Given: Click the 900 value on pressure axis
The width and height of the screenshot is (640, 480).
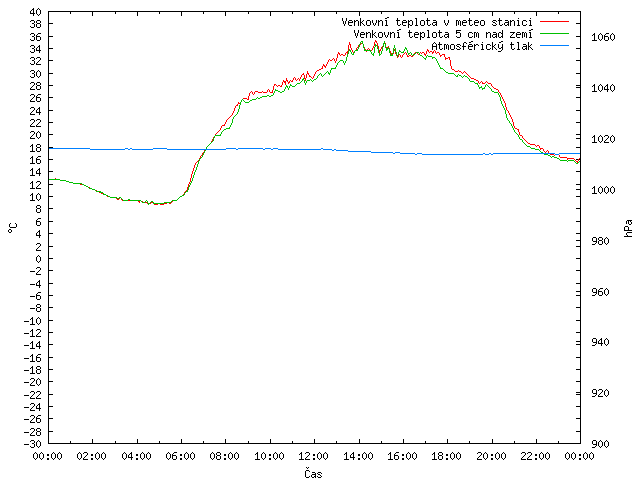Looking at the screenshot, I should (x=600, y=444).
